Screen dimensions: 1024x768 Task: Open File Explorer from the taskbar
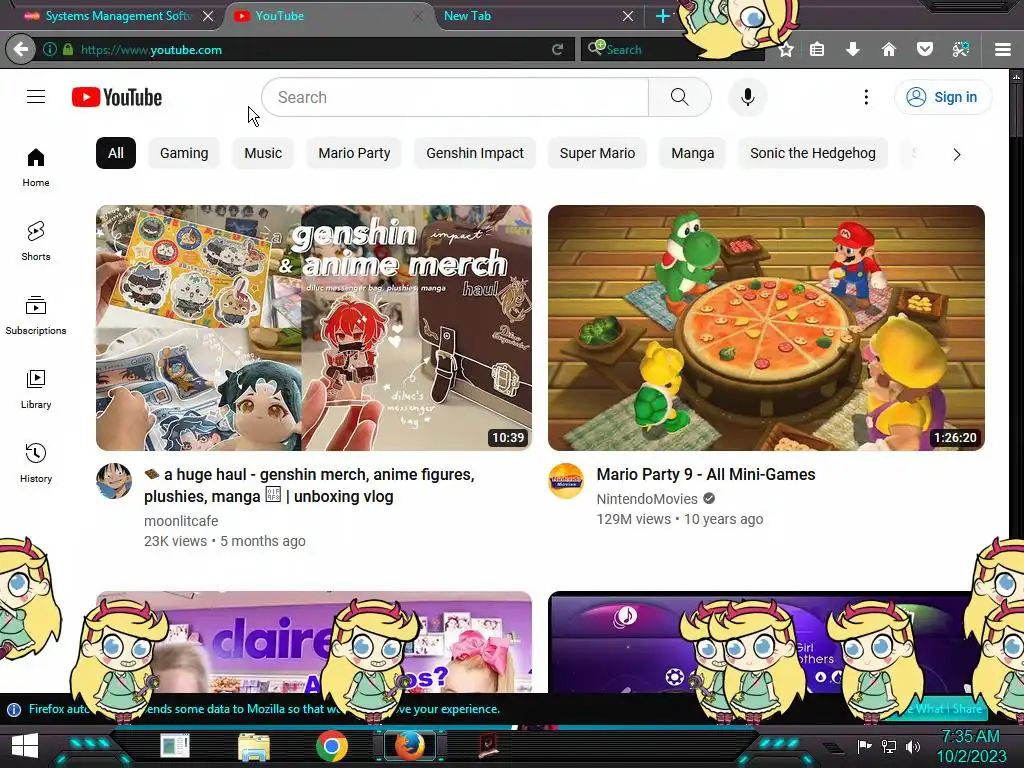(x=253, y=747)
